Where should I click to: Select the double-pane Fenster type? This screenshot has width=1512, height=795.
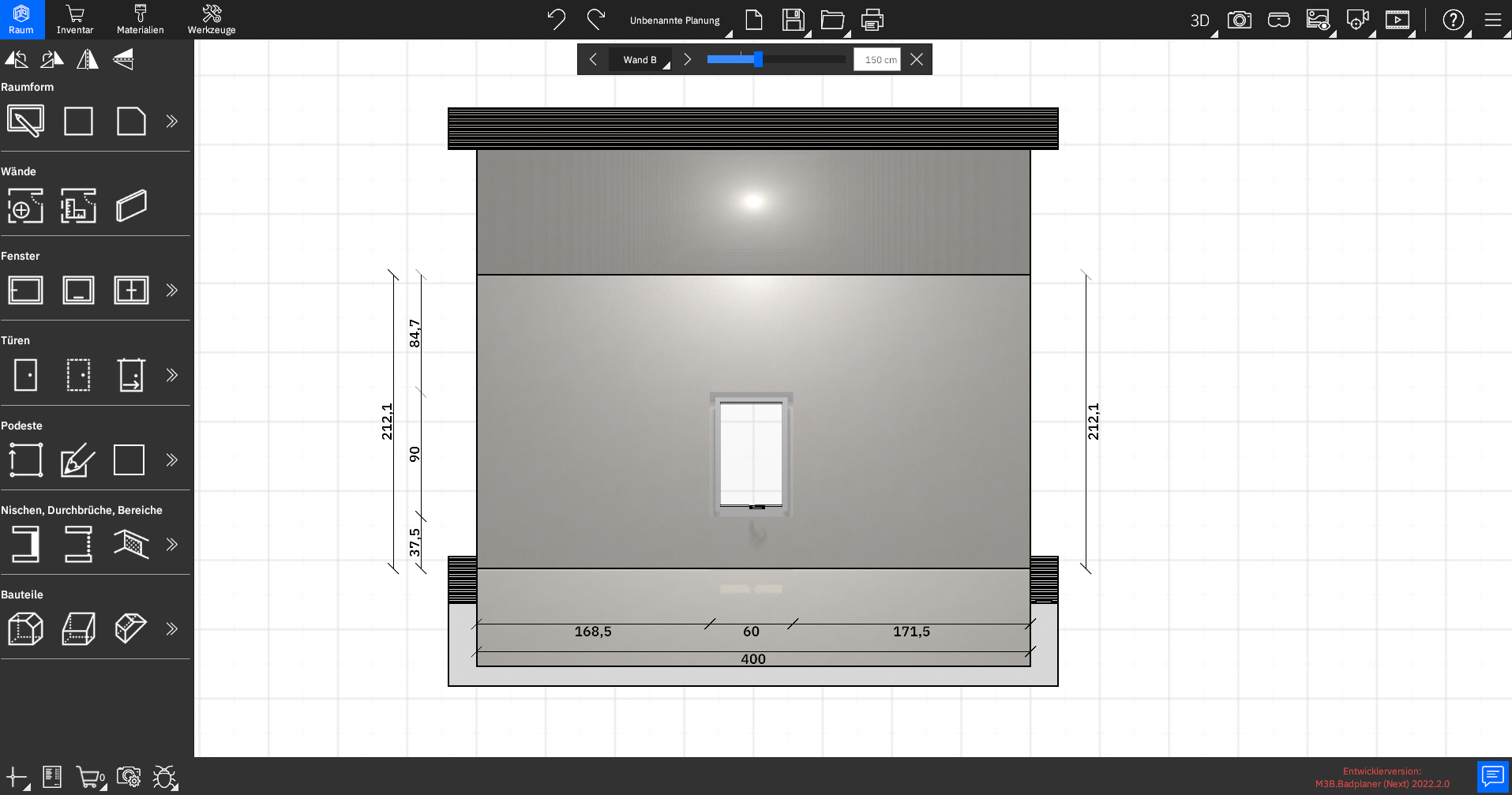point(131,291)
